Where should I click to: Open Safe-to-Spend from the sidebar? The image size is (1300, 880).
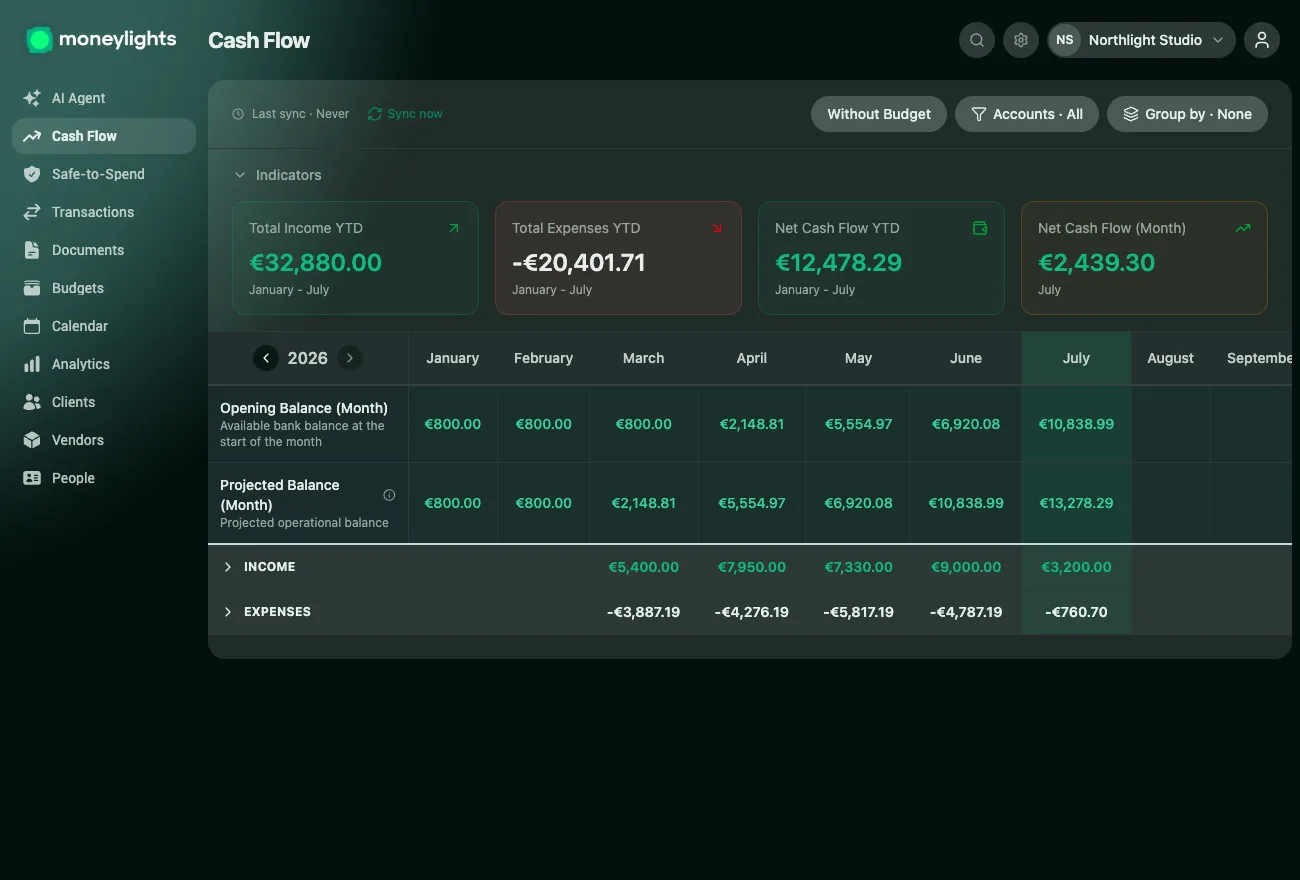pyautogui.click(x=104, y=174)
